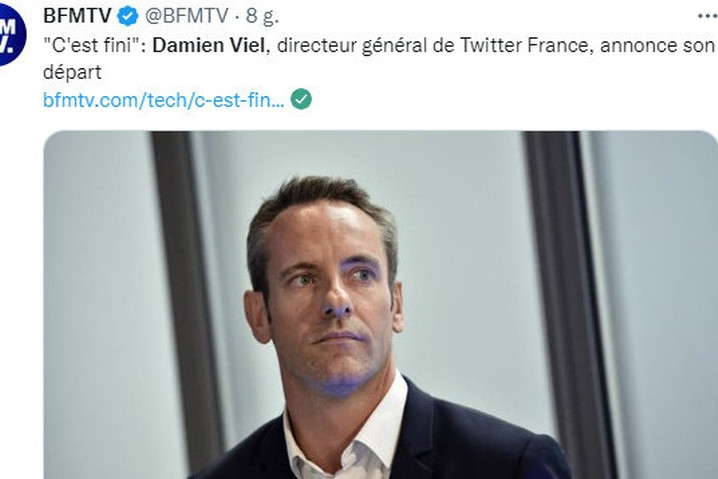The height and width of the screenshot is (479, 718).
Task: Click the blue verified badge beside BFMTV
Action: point(128,16)
